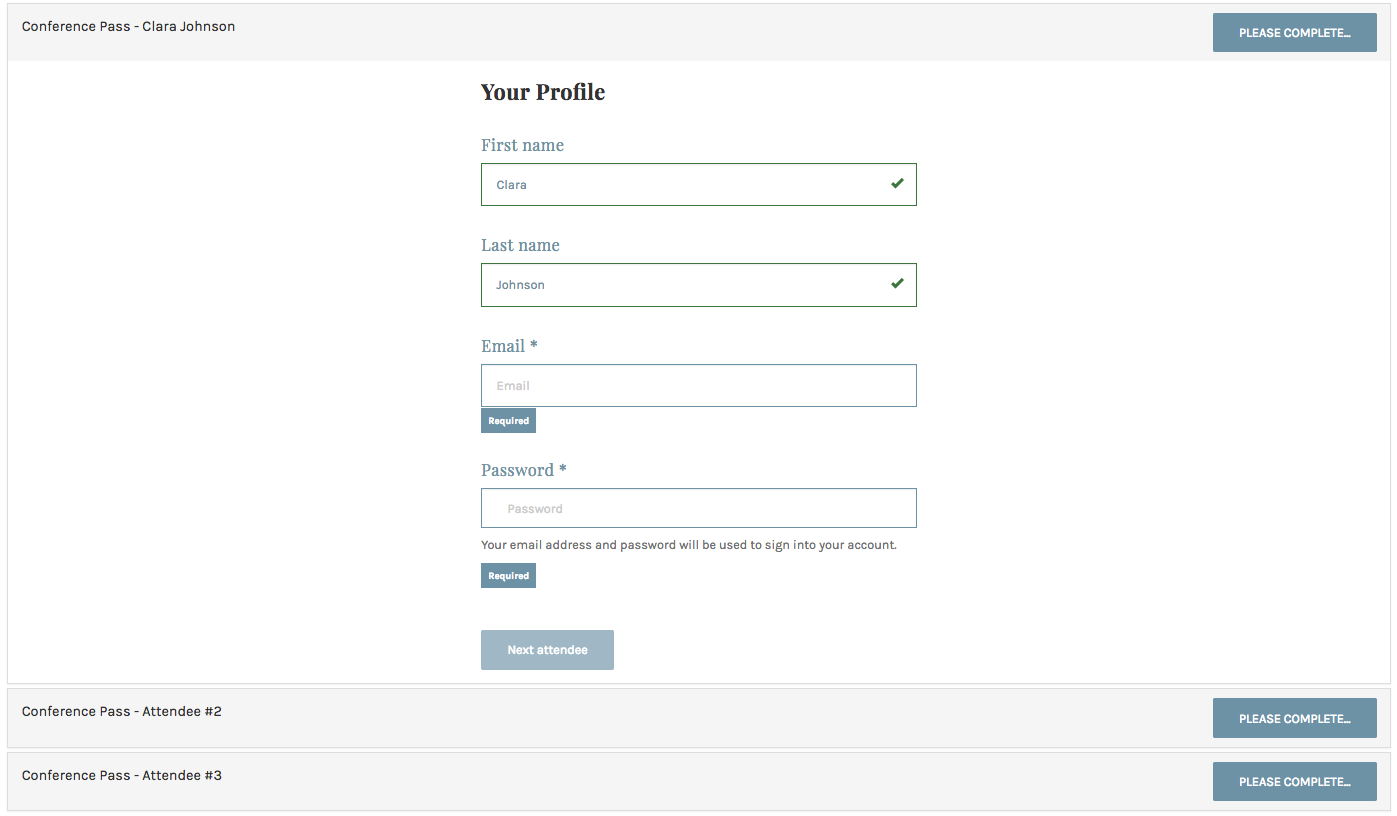Click the Next attendee button
This screenshot has width=1397, height=816.
[547, 649]
